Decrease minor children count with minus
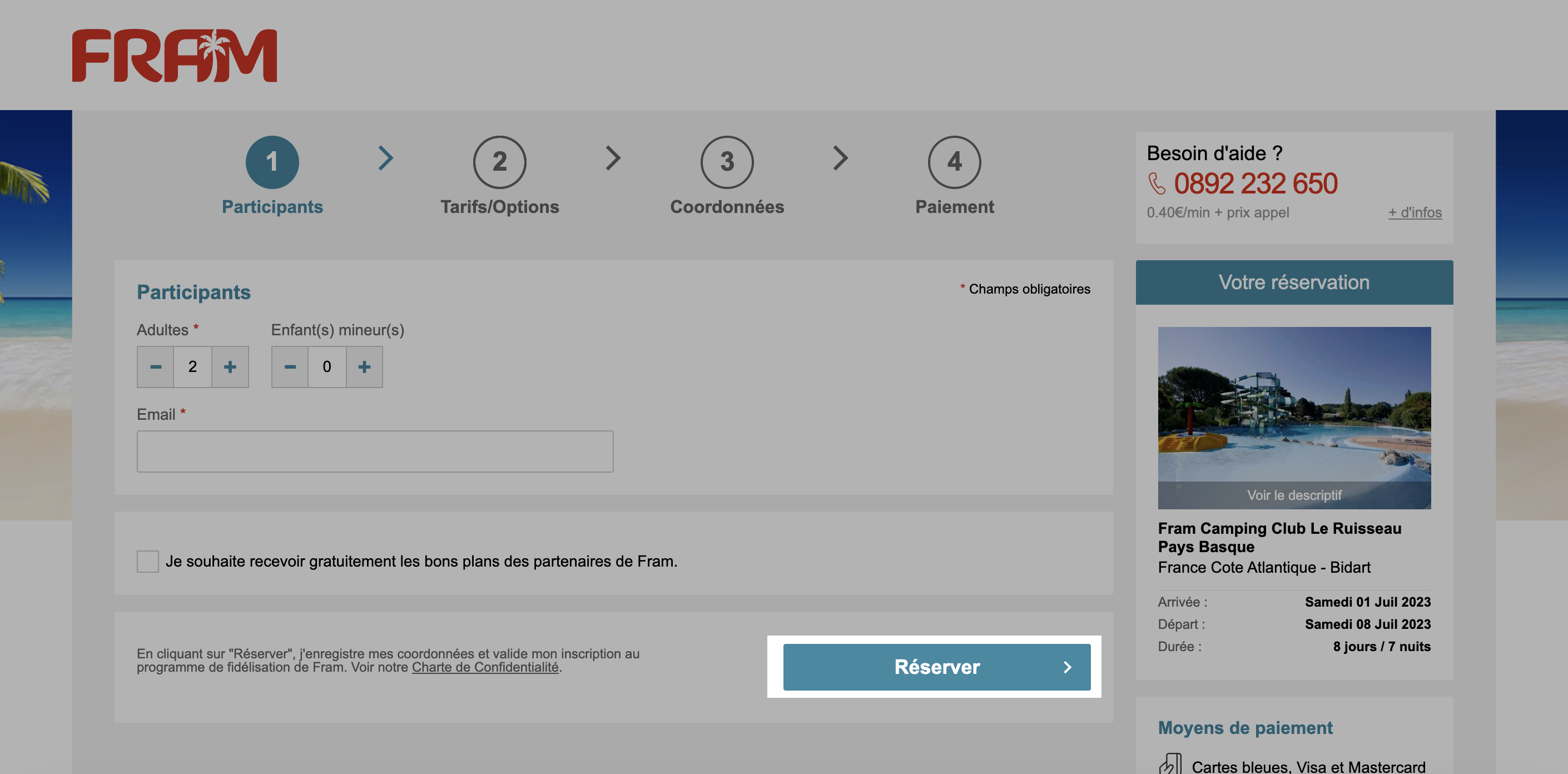Screen dimensions: 1568x774 (290, 367)
